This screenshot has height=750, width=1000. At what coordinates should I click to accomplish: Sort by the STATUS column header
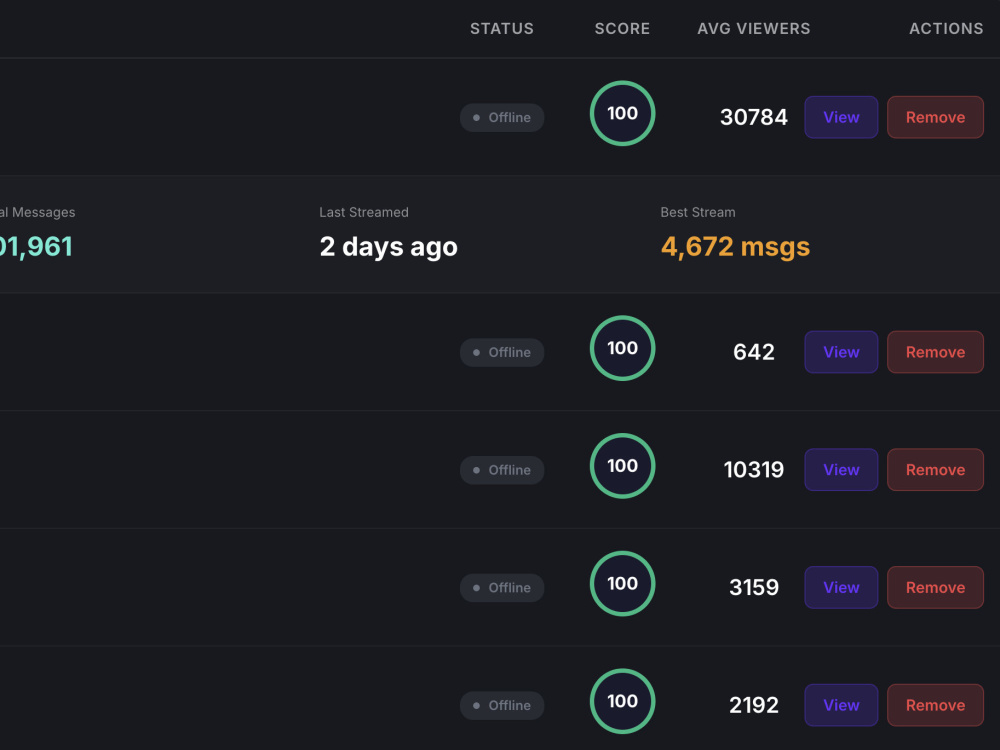coord(501,29)
